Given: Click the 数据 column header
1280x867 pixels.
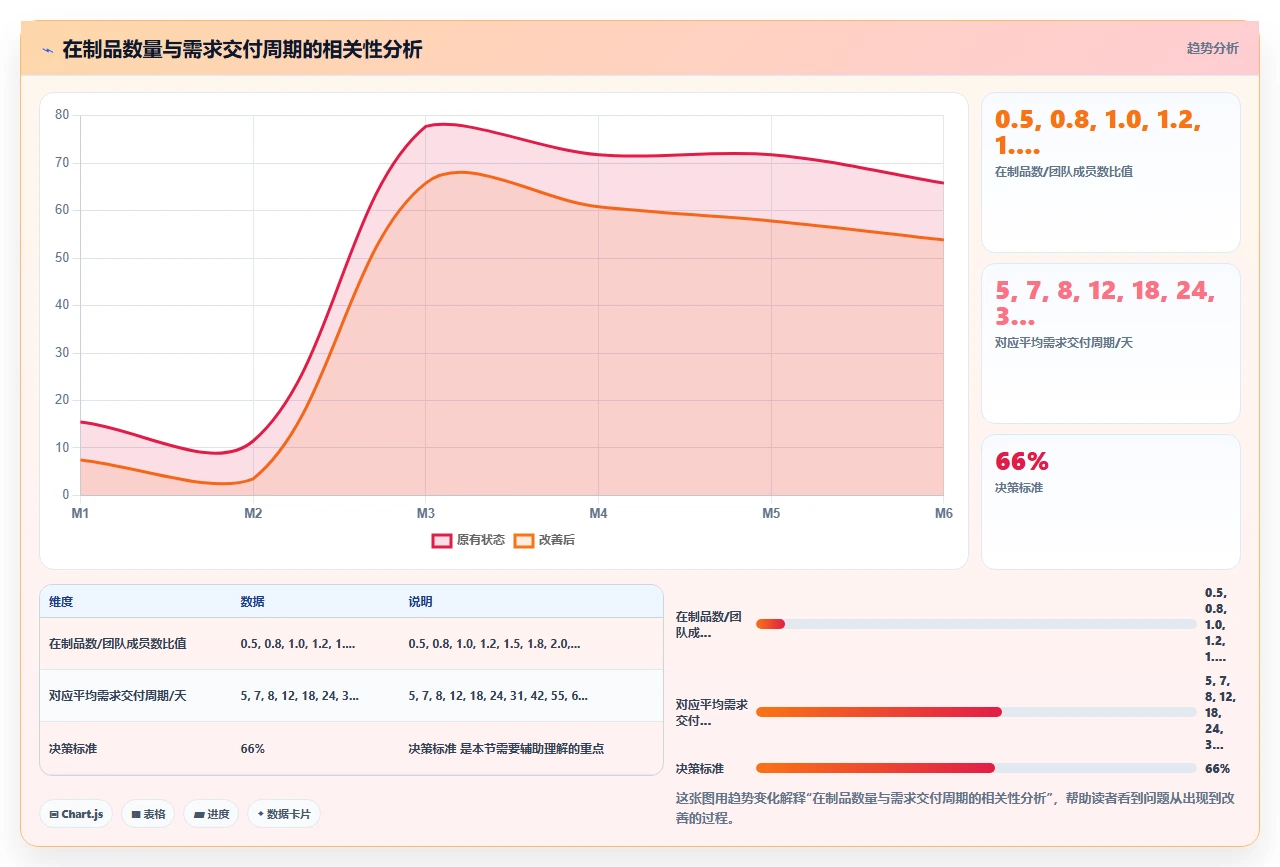Looking at the screenshot, I should pyautogui.click(x=252, y=602).
